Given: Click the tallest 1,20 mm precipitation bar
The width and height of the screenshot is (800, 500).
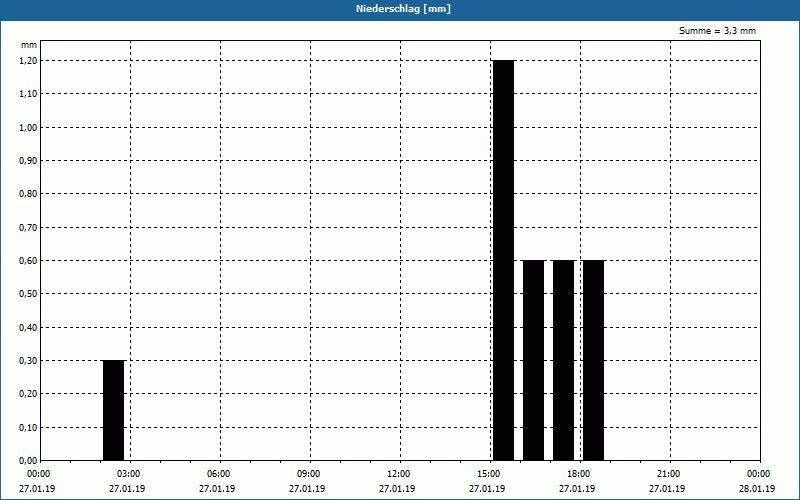Looking at the screenshot, I should pos(504,260).
